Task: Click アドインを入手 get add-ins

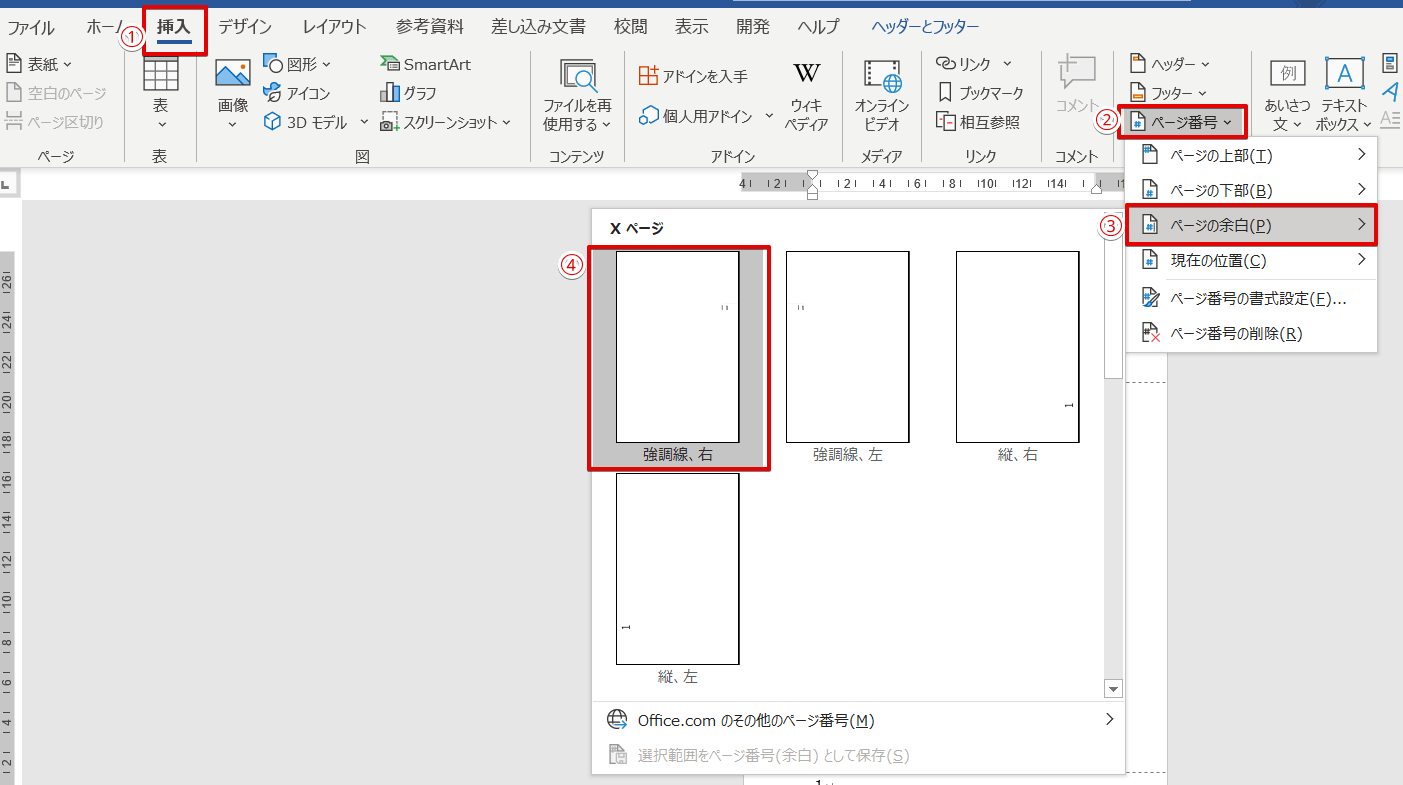Action: (x=693, y=76)
